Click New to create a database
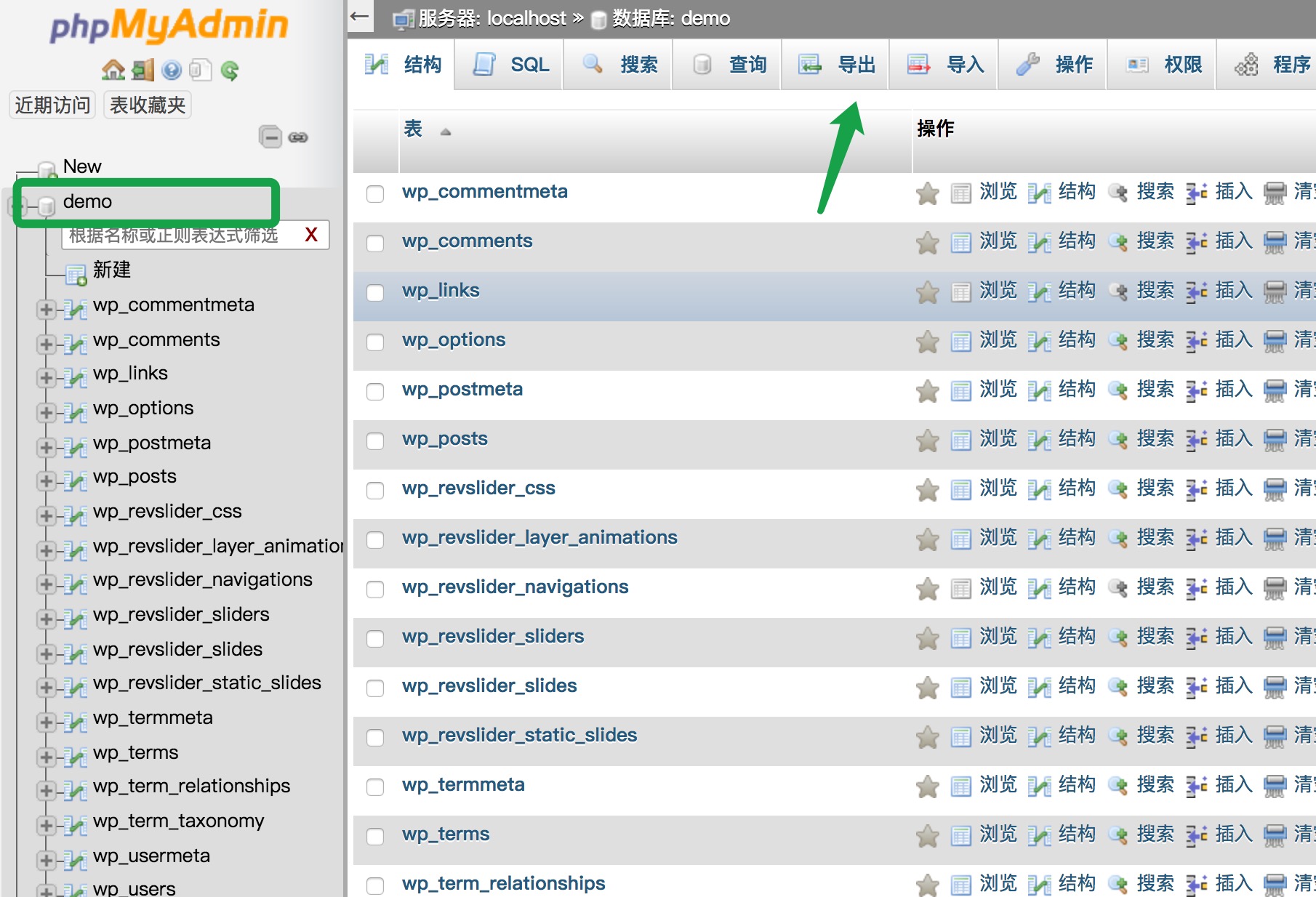 tap(82, 166)
